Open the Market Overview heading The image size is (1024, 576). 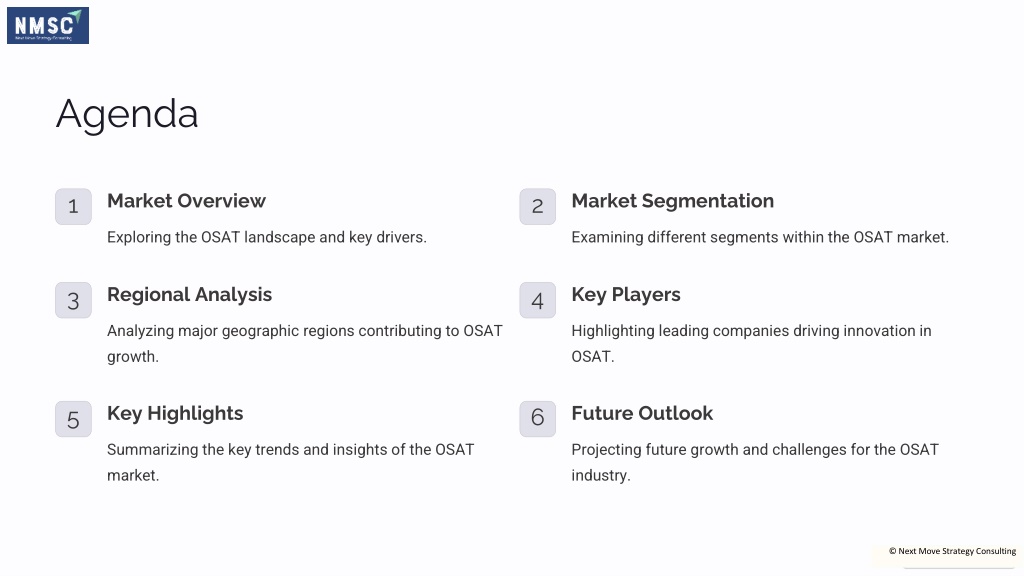click(186, 200)
